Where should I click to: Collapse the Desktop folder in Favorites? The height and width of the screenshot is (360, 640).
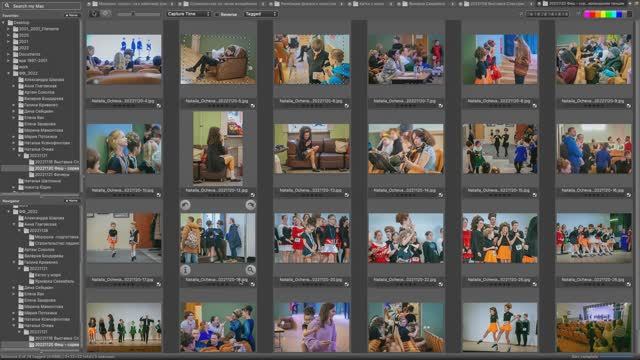point(4,22)
